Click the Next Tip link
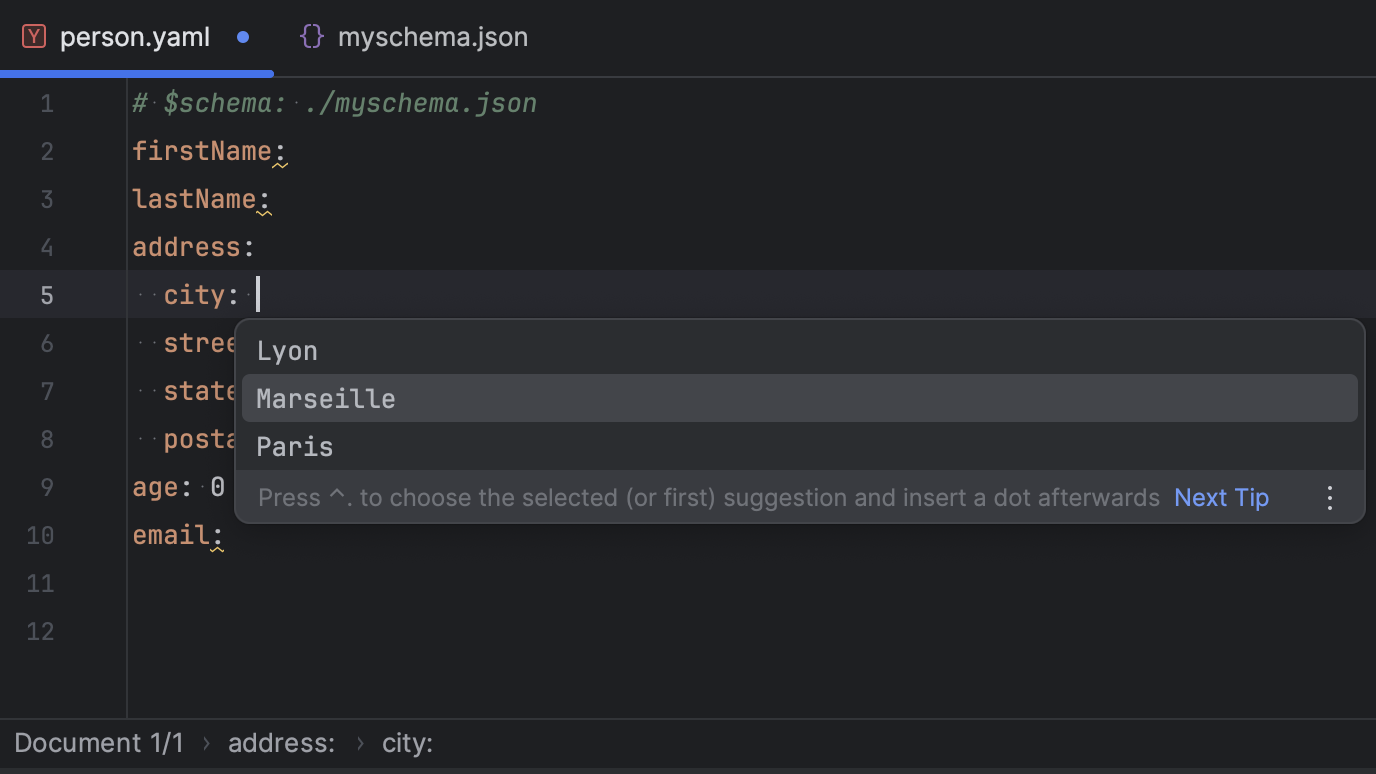 coord(1221,497)
